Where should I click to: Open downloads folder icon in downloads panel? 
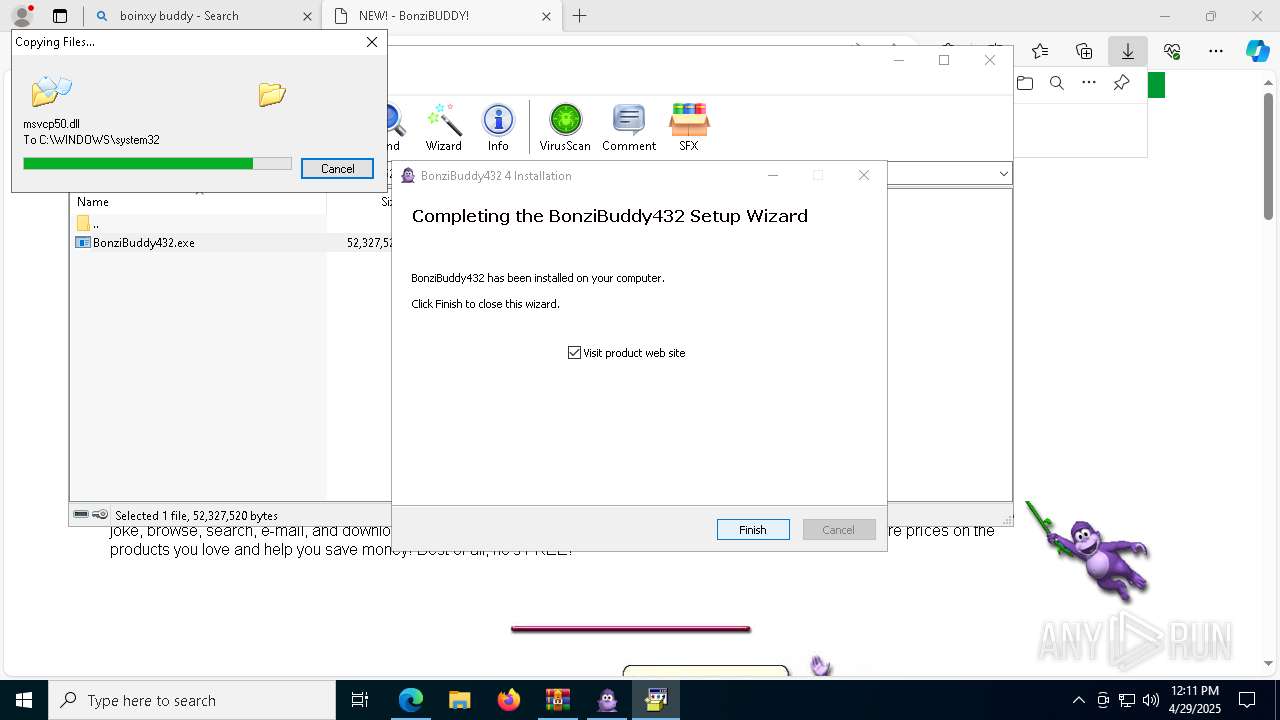(1025, 83)
